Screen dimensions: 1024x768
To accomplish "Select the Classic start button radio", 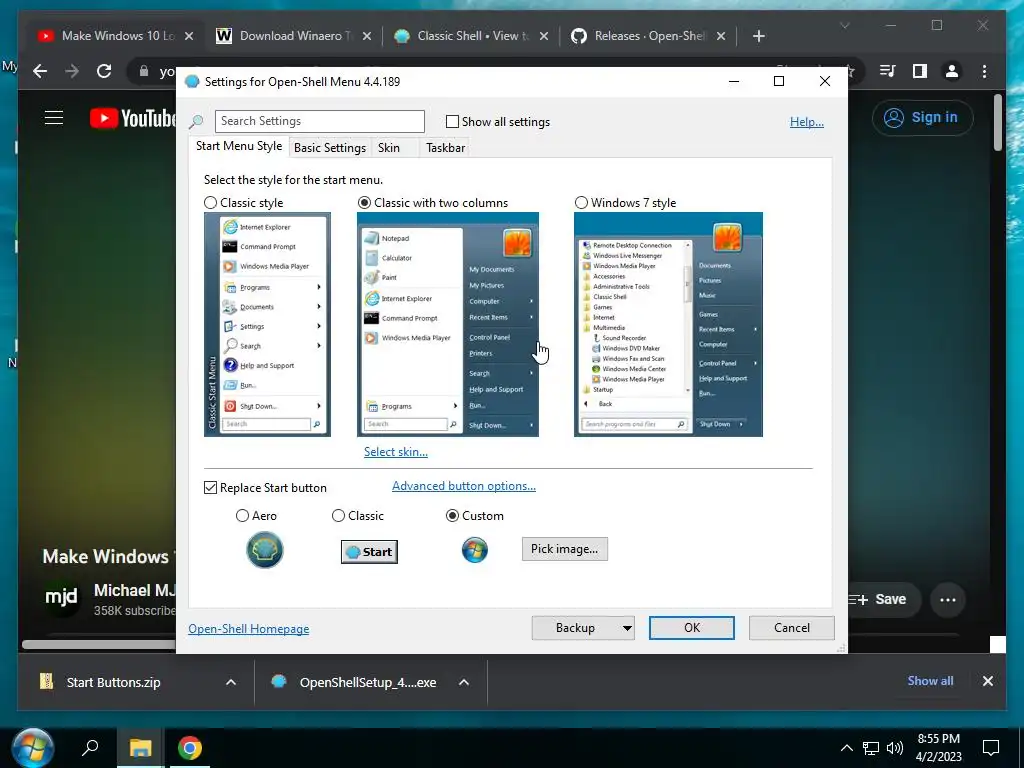I will (x=338, y=515).
